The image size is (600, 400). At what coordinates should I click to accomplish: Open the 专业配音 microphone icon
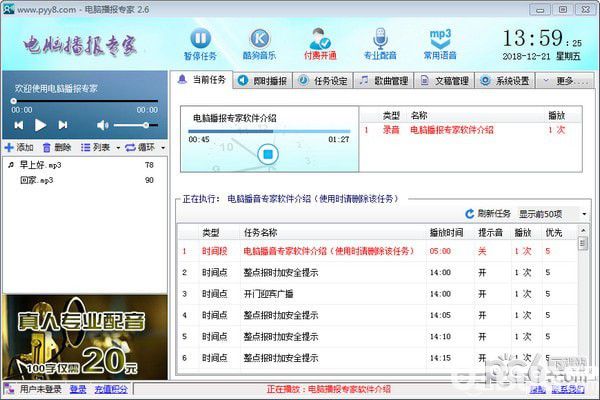tap(380, 38)
